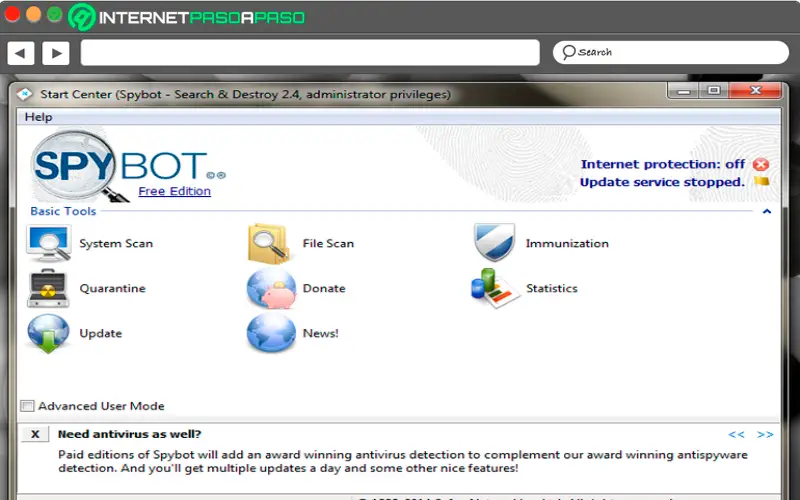Collapse the Basic Tools section arrow
The image size is (800, 500).
coord(766,211)
